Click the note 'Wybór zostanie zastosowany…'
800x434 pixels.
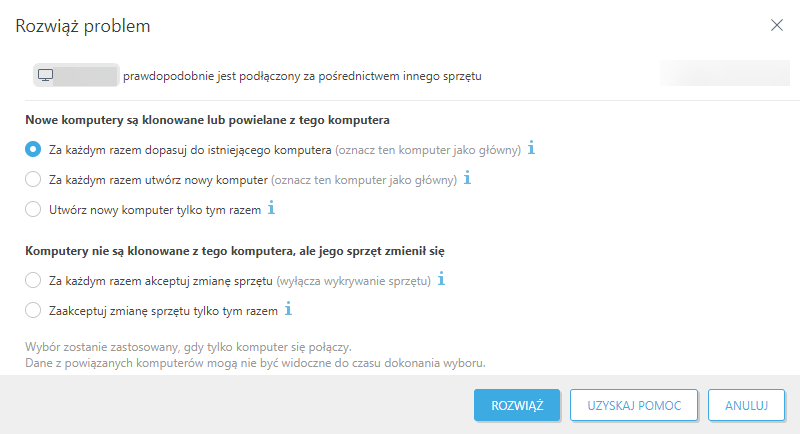pos(187,346)
